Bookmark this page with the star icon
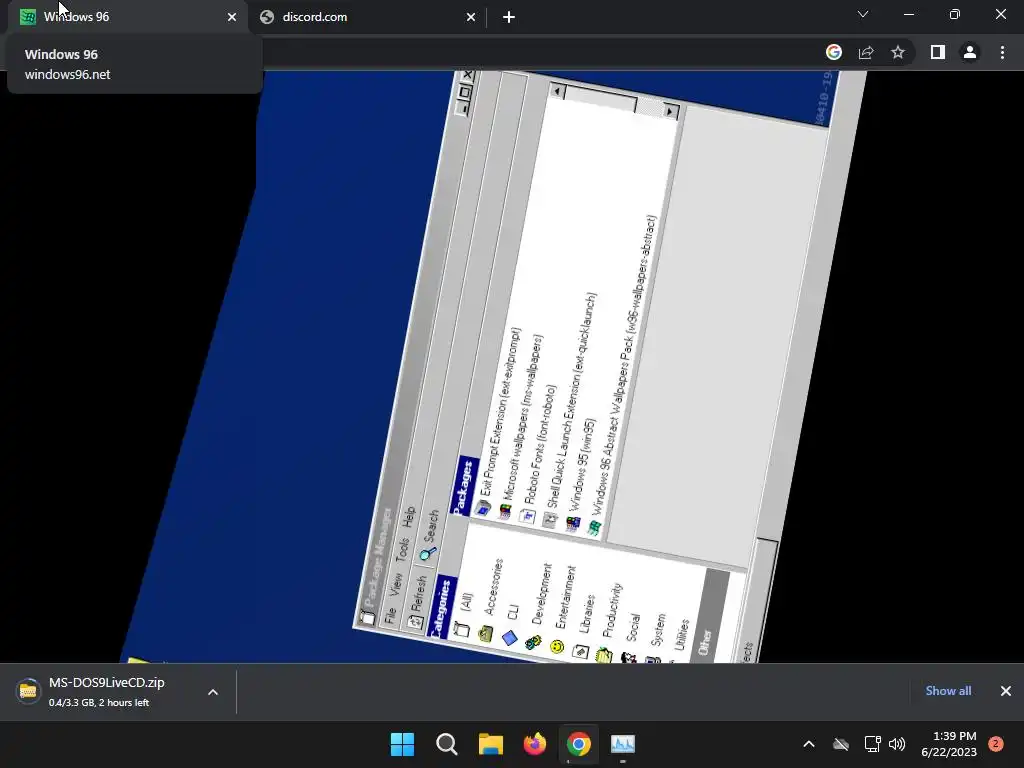The image size is (1024, 768). coord(898,52)
